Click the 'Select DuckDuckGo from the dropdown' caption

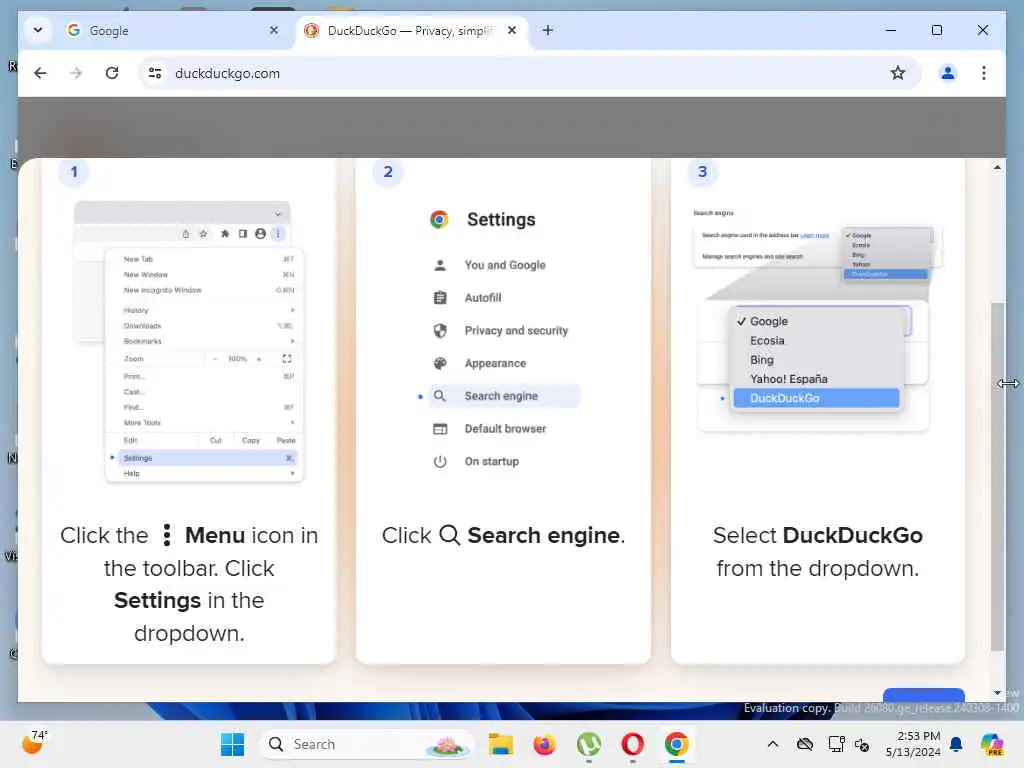(x=818, y=552)
